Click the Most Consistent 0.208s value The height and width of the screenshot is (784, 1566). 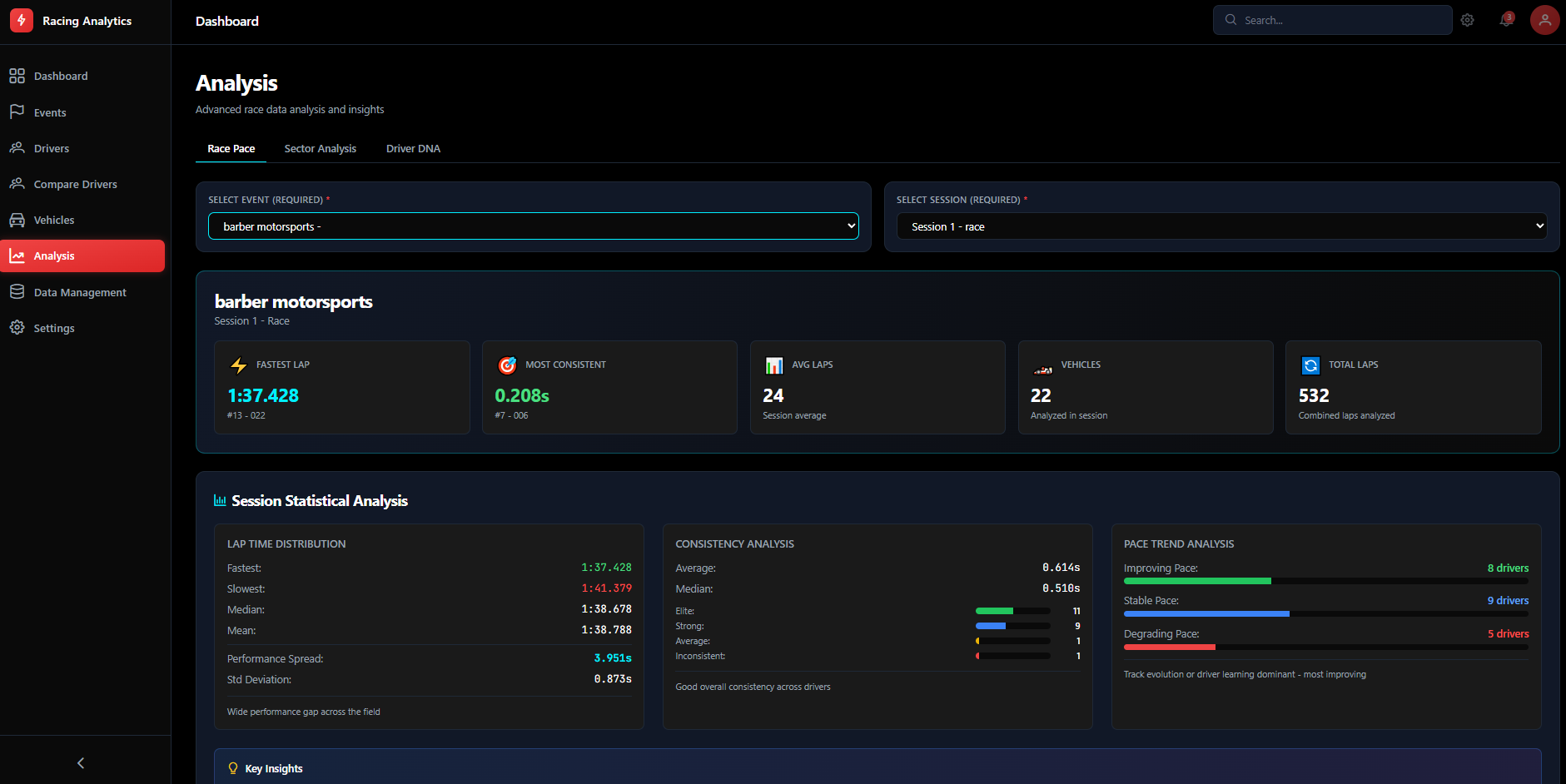point(522,395)
